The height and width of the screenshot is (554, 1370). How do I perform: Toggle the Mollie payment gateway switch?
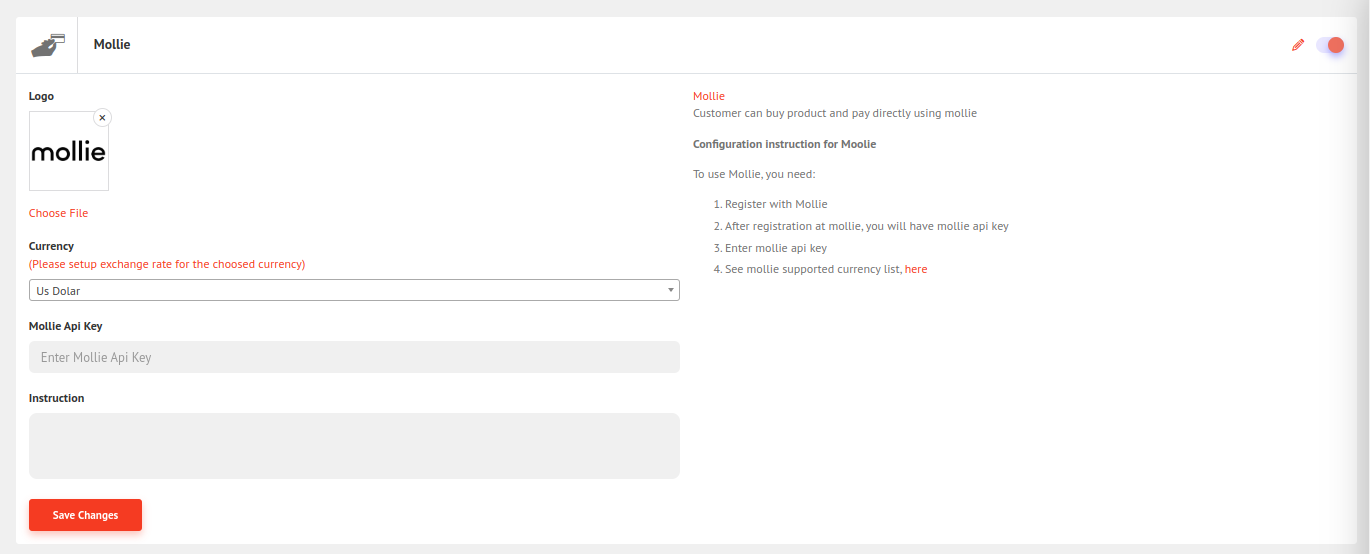[1330, 45]
